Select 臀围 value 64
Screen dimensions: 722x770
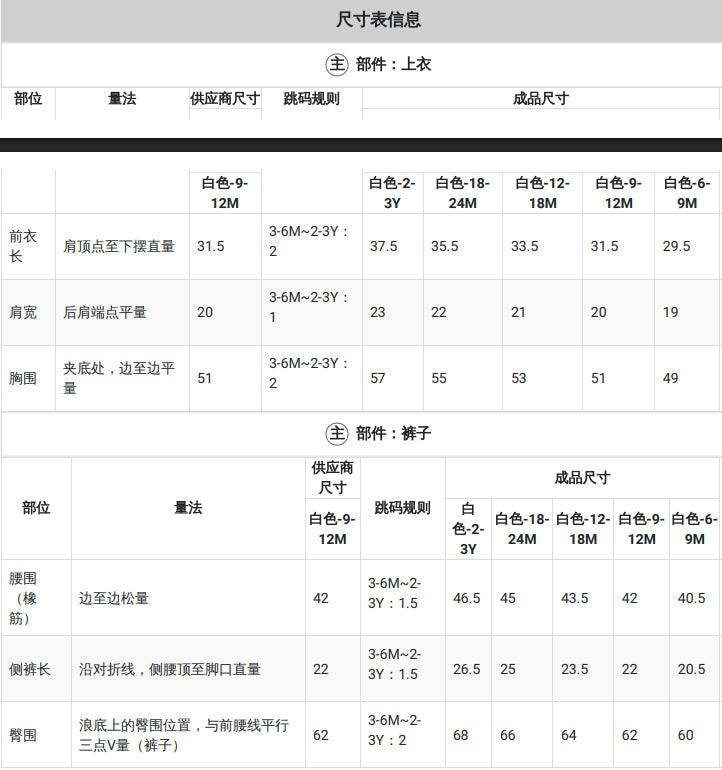pyautogui.click(x=569, y=735)
